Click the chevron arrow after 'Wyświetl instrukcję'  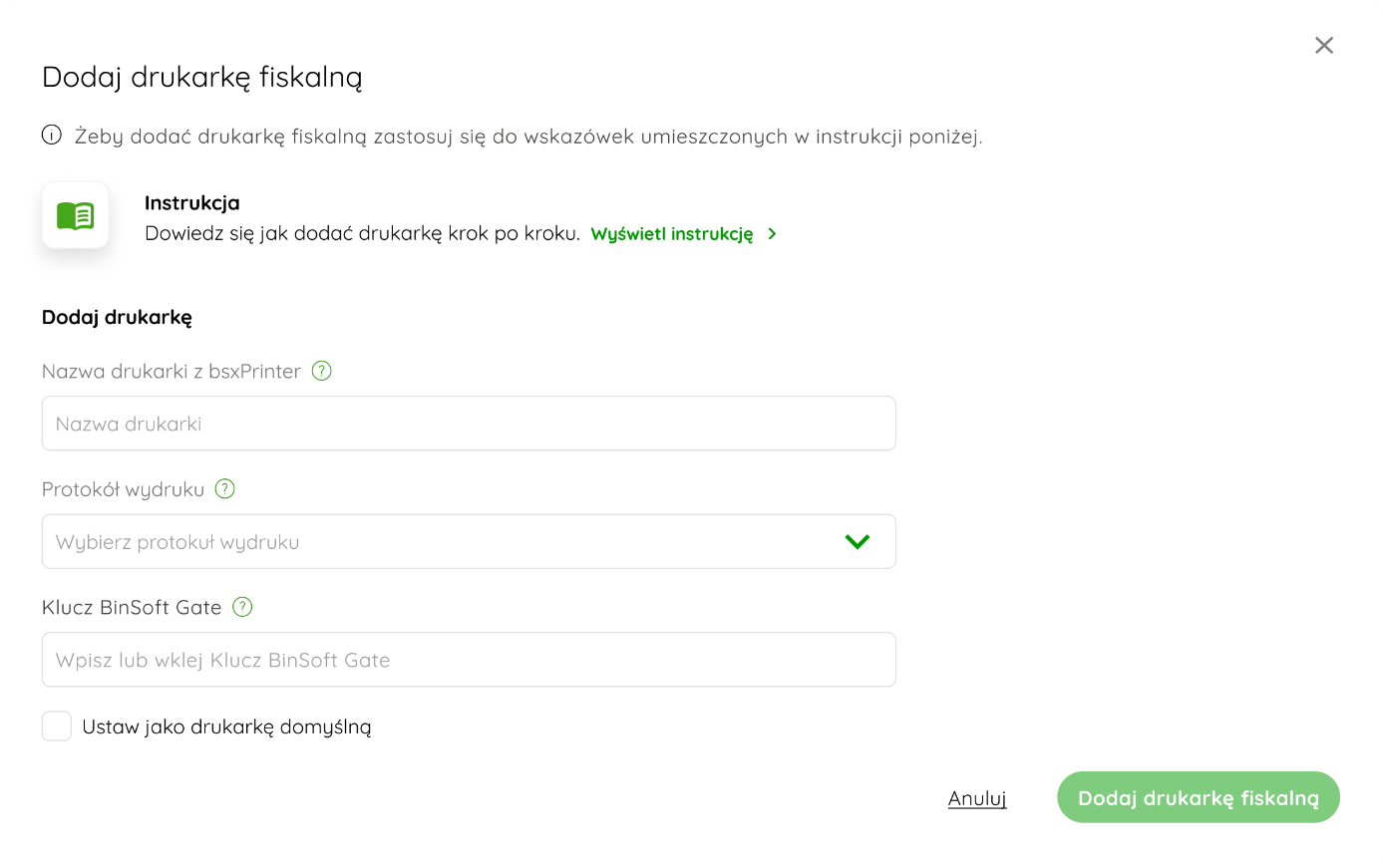click(x=772, y=234)
